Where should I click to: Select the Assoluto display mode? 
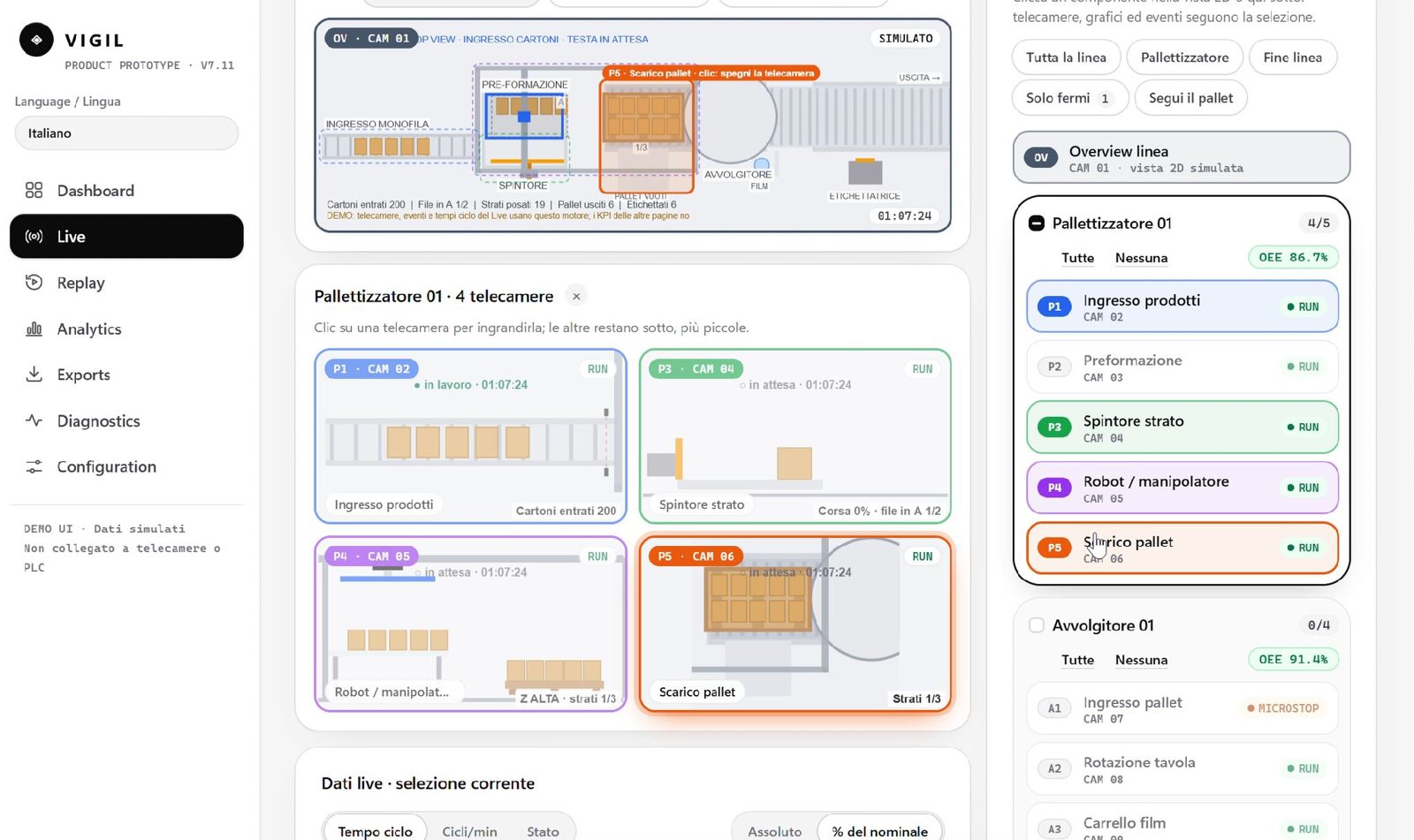(774, 831)
